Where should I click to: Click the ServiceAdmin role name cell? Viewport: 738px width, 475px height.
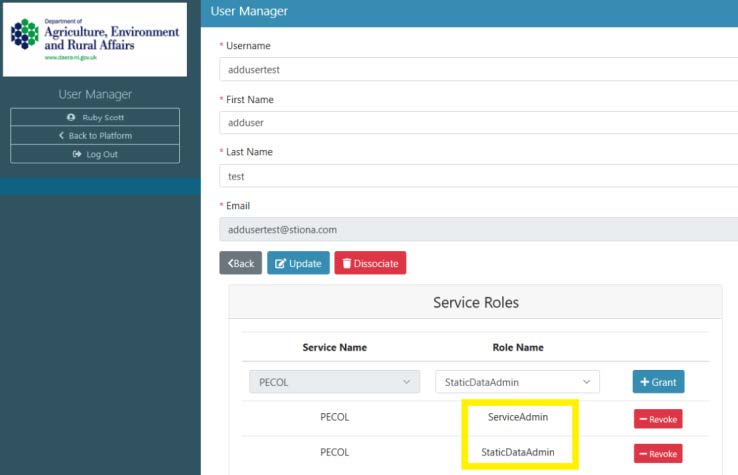click(x=517, y=417)
